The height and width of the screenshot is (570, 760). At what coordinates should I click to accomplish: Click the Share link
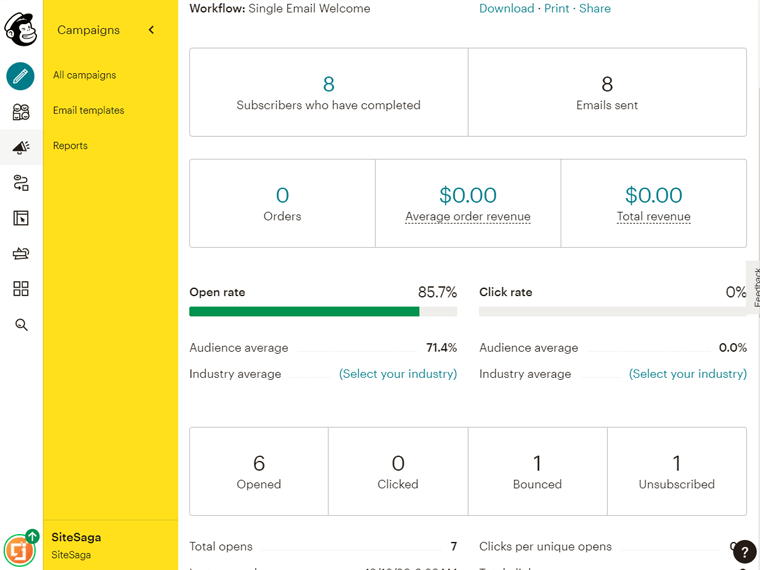tap(595, 8)
